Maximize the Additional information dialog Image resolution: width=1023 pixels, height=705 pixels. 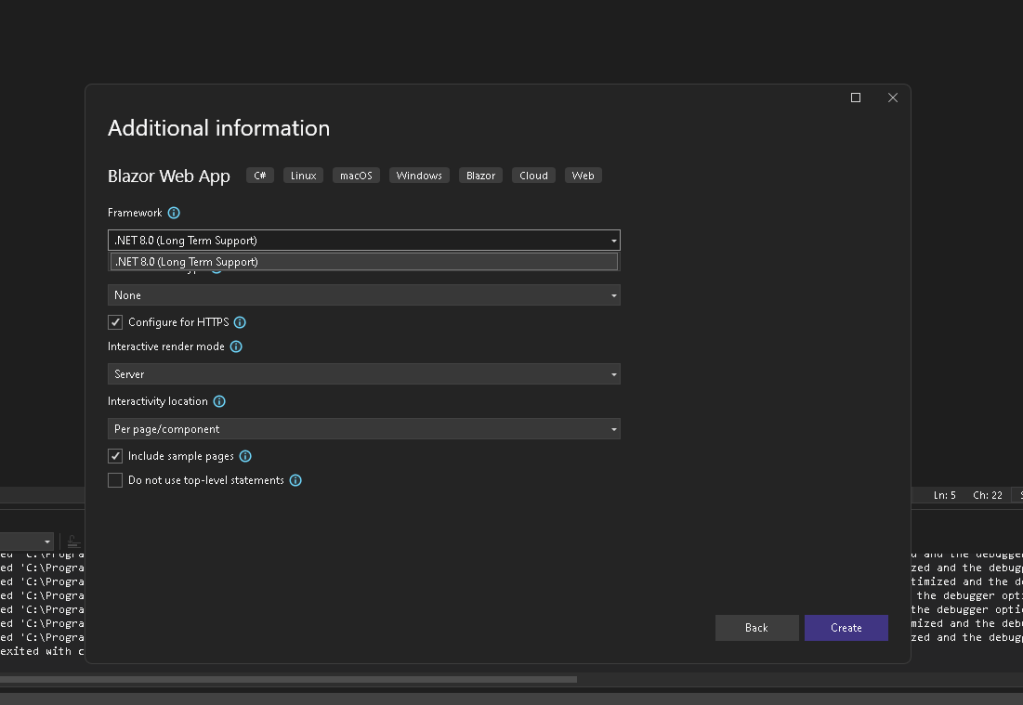coord(855,98)
